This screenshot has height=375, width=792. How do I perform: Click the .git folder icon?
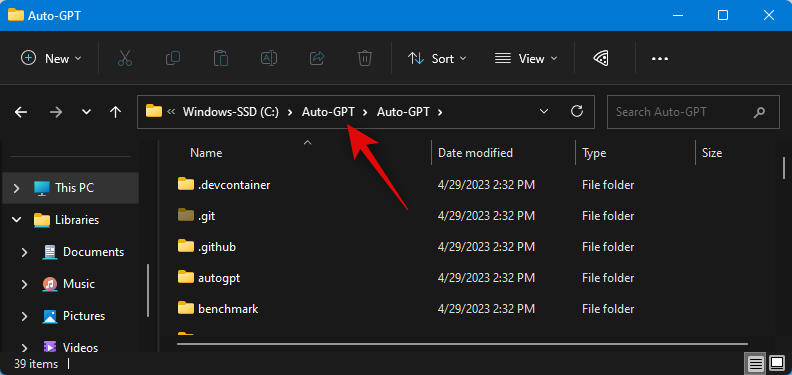coord(186,215)
